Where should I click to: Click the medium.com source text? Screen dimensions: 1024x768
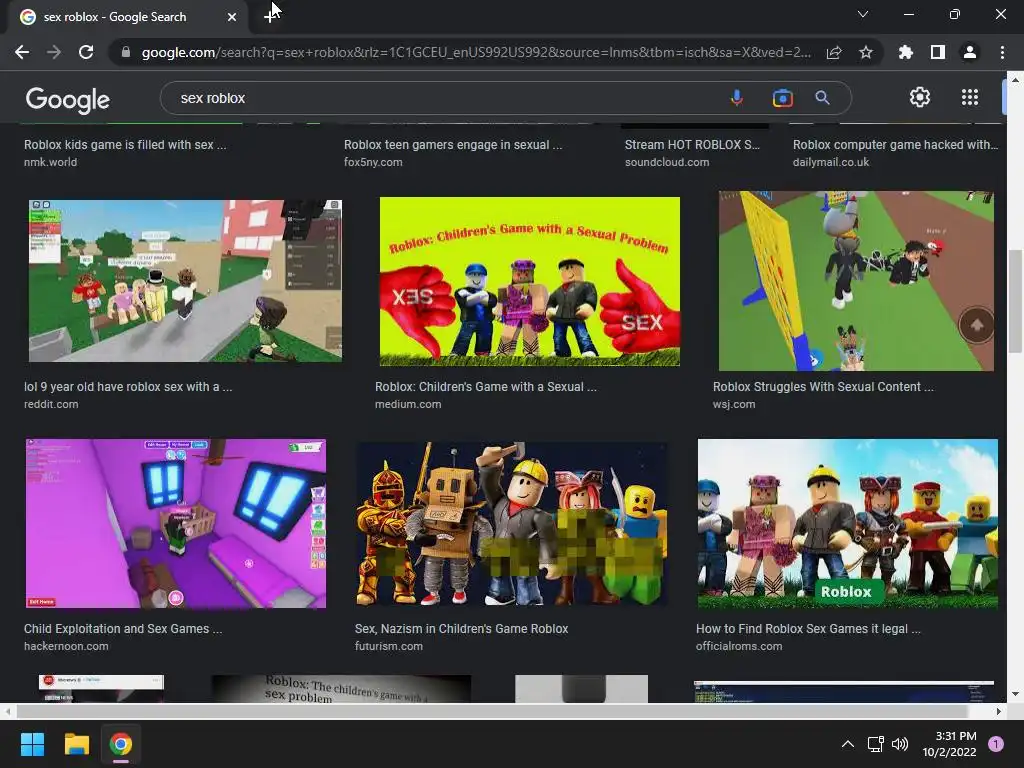coord(408,404)
